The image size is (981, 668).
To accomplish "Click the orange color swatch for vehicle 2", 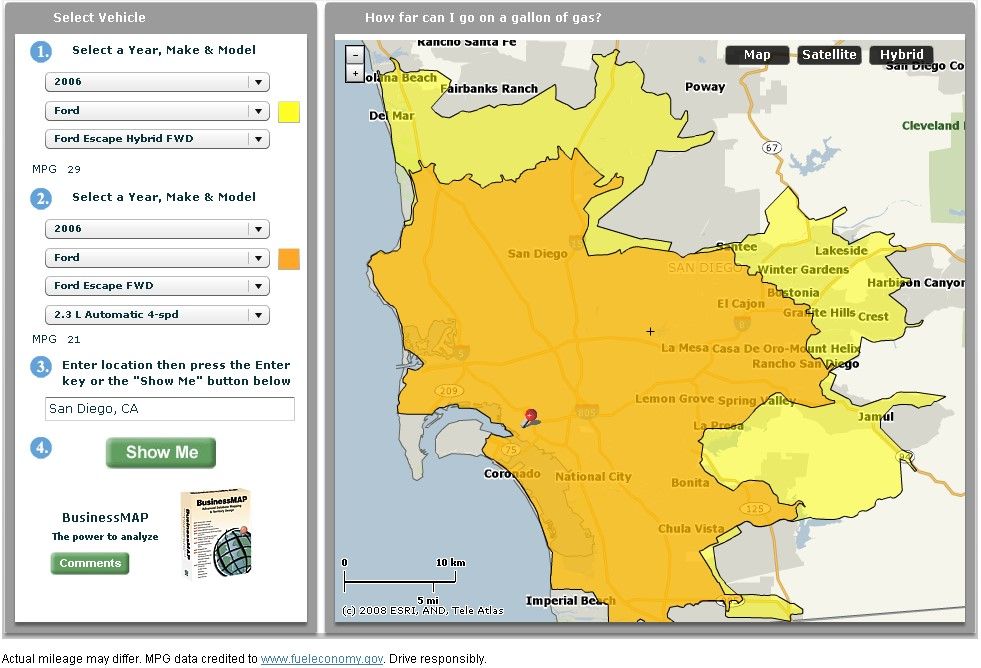I will tap(288, 259).
